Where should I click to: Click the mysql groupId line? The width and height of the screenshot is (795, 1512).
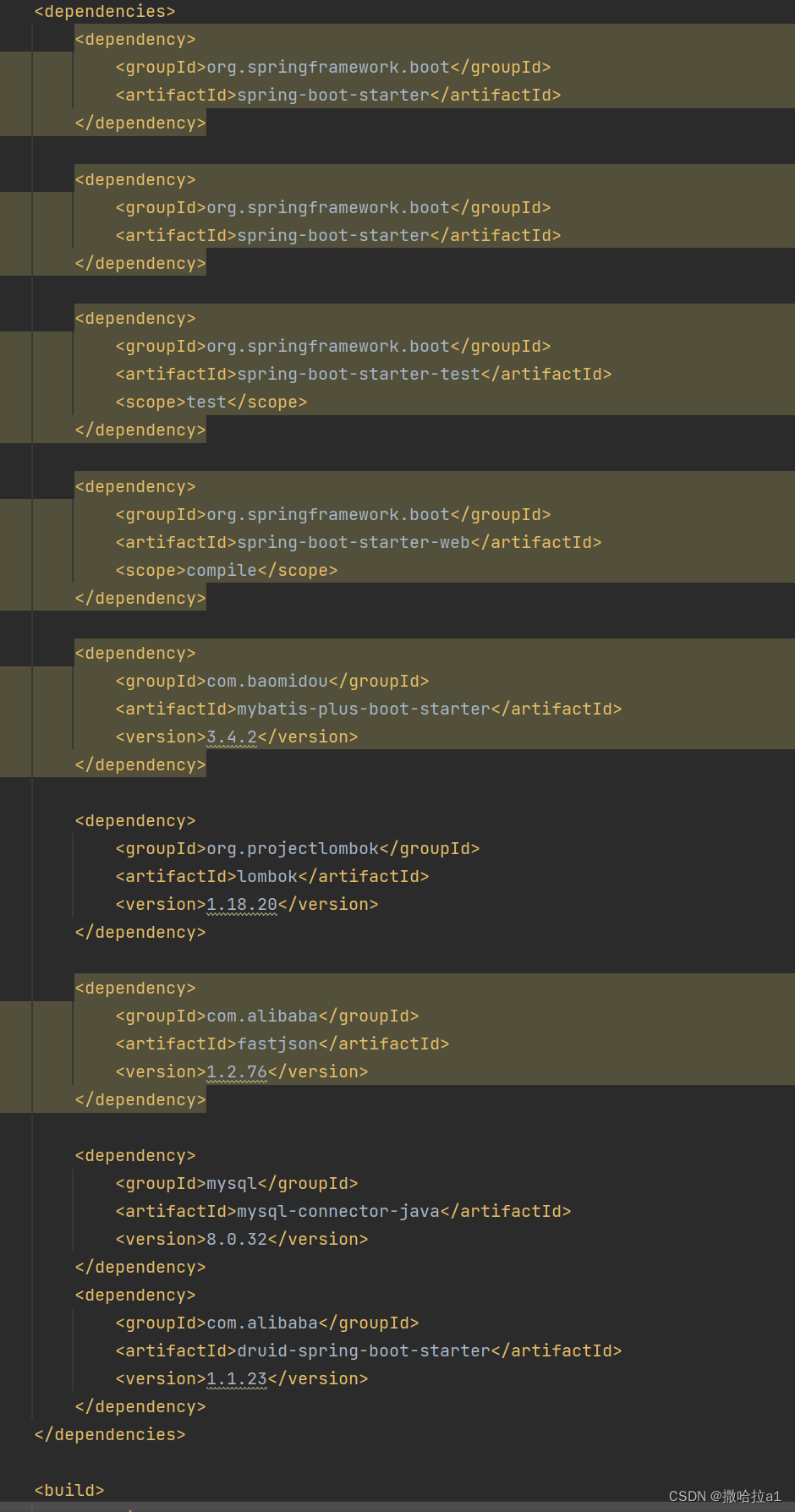(x=237, y=1184)
